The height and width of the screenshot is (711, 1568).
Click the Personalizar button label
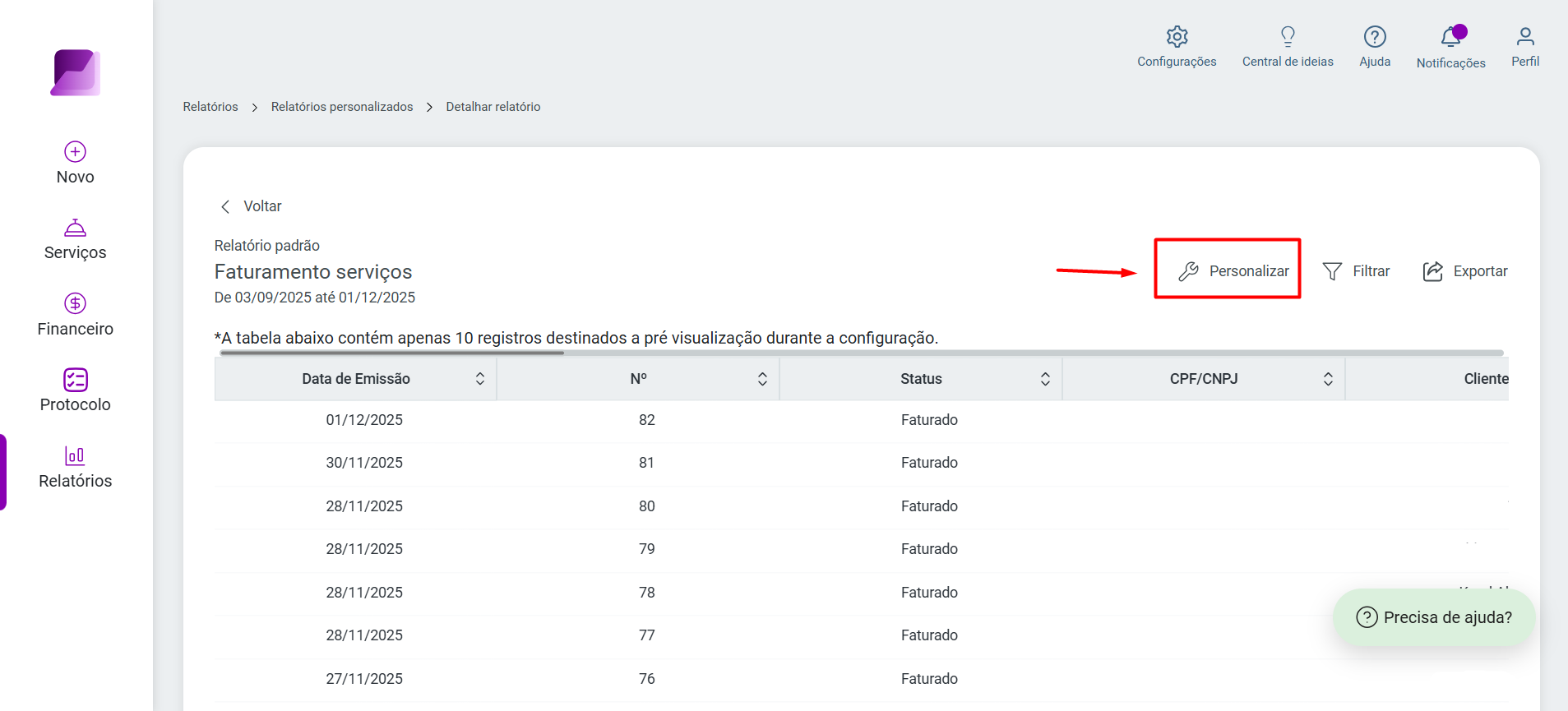point(1249,271)
